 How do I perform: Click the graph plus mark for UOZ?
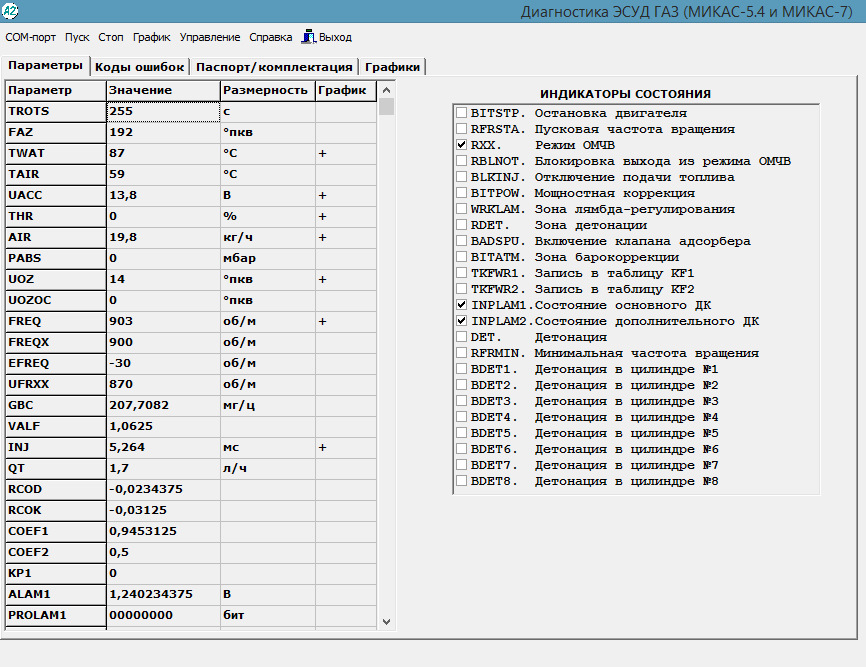(x=323, y=279)
